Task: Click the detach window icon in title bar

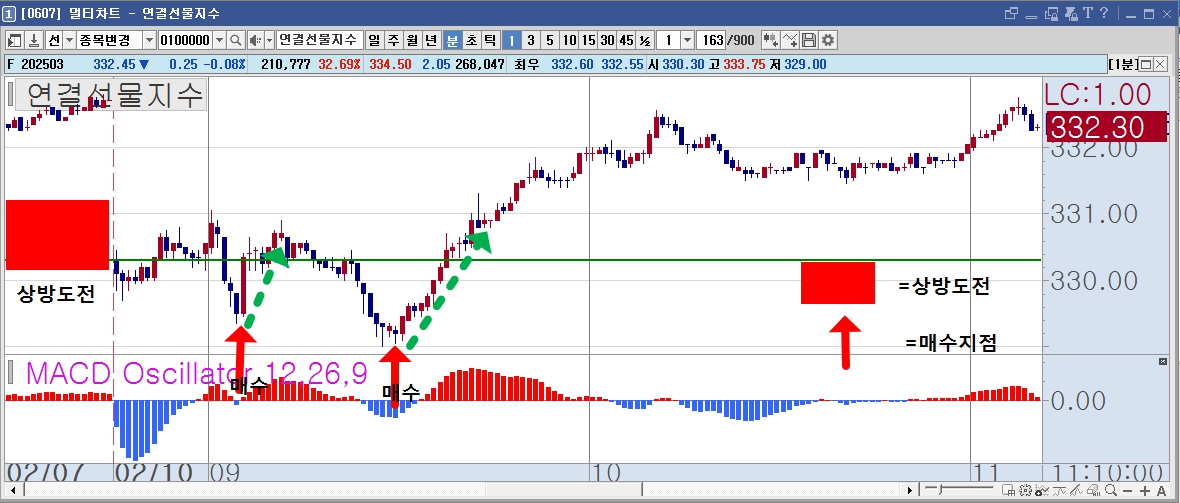Action: pos(1011,13)
